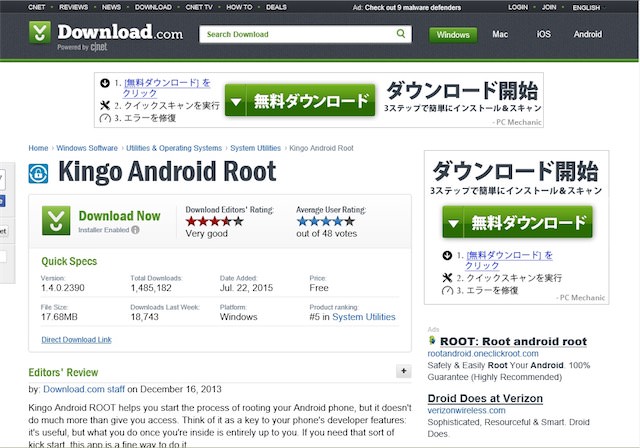640x448 pixels.
Task: Click the Download Now text link
Action: click(x=120, y=216)
